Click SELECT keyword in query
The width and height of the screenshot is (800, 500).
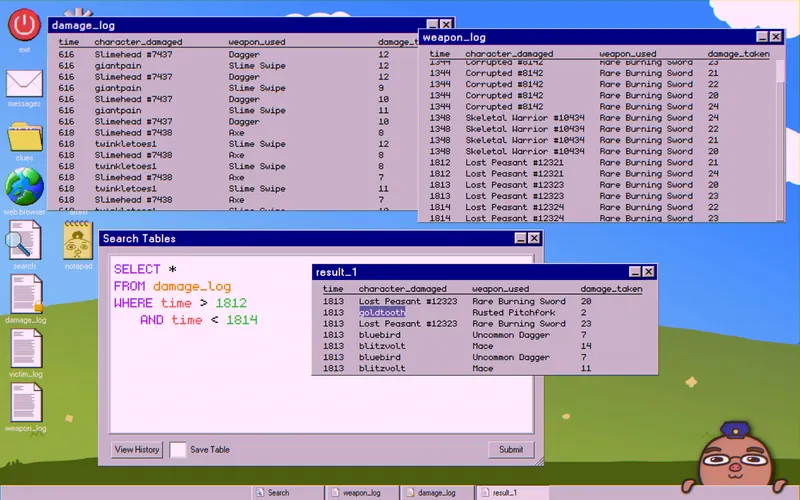click(137, 269)
